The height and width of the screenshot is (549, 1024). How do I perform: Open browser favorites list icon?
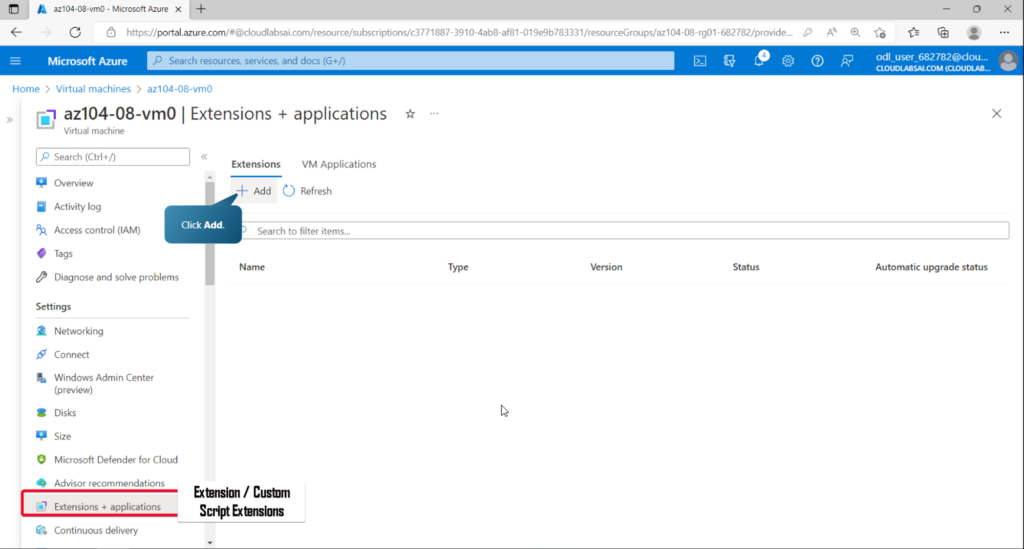click(x=914, y=32)
